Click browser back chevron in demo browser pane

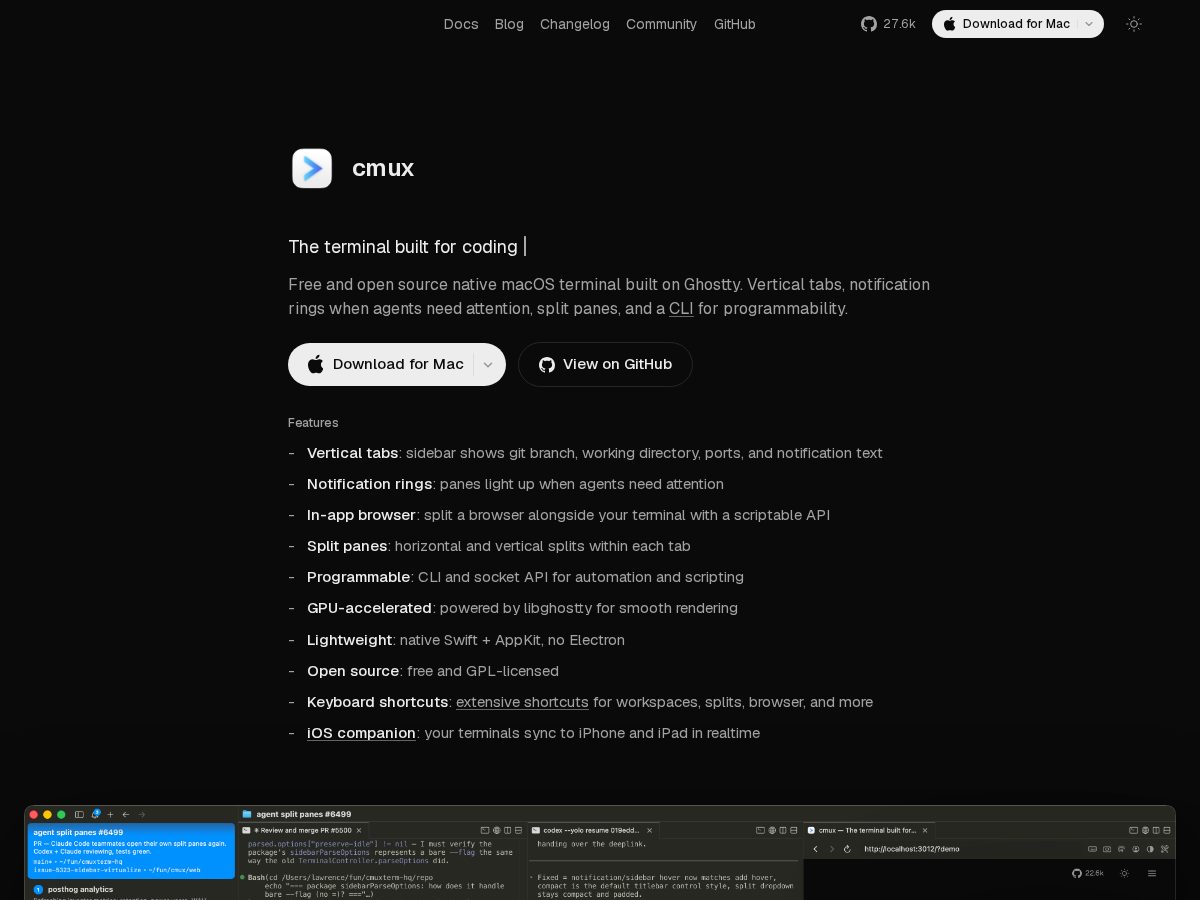pos(815,849)
